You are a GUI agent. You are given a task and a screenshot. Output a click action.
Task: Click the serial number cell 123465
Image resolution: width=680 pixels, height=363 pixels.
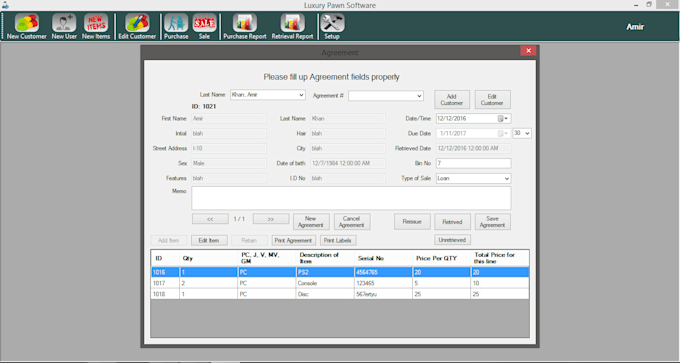coord(383,283)
